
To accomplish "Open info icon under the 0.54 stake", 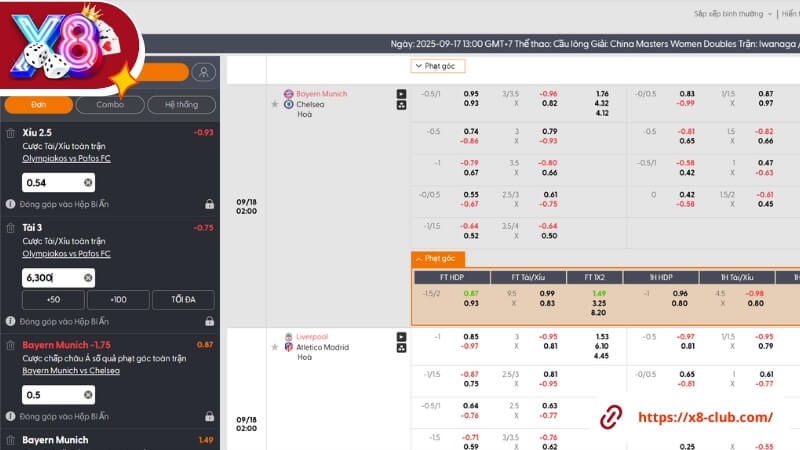I will click(10, 204).
